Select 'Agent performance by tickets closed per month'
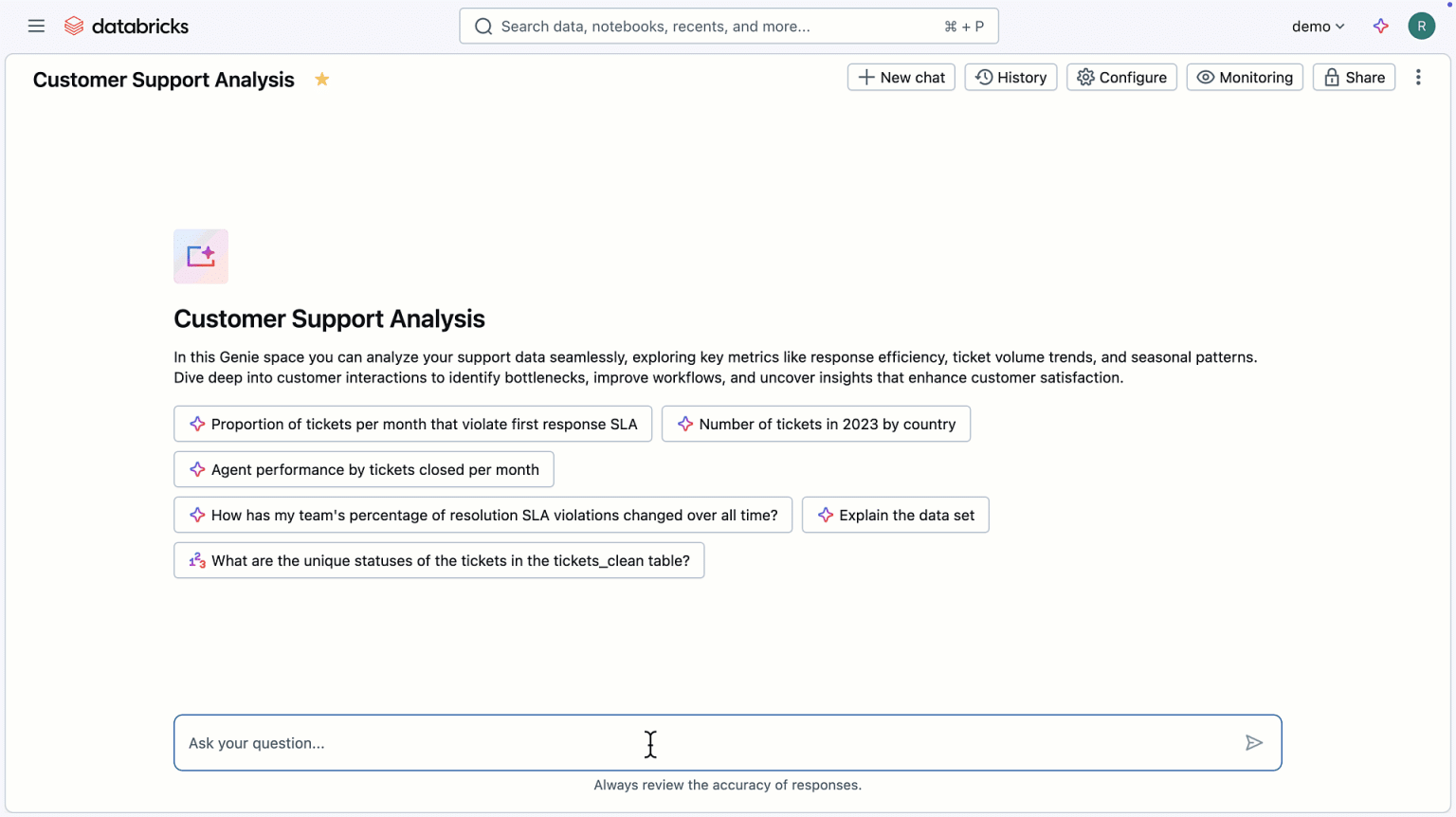The width and height of the screenshot is (1456, 817). tap(363, 469)
